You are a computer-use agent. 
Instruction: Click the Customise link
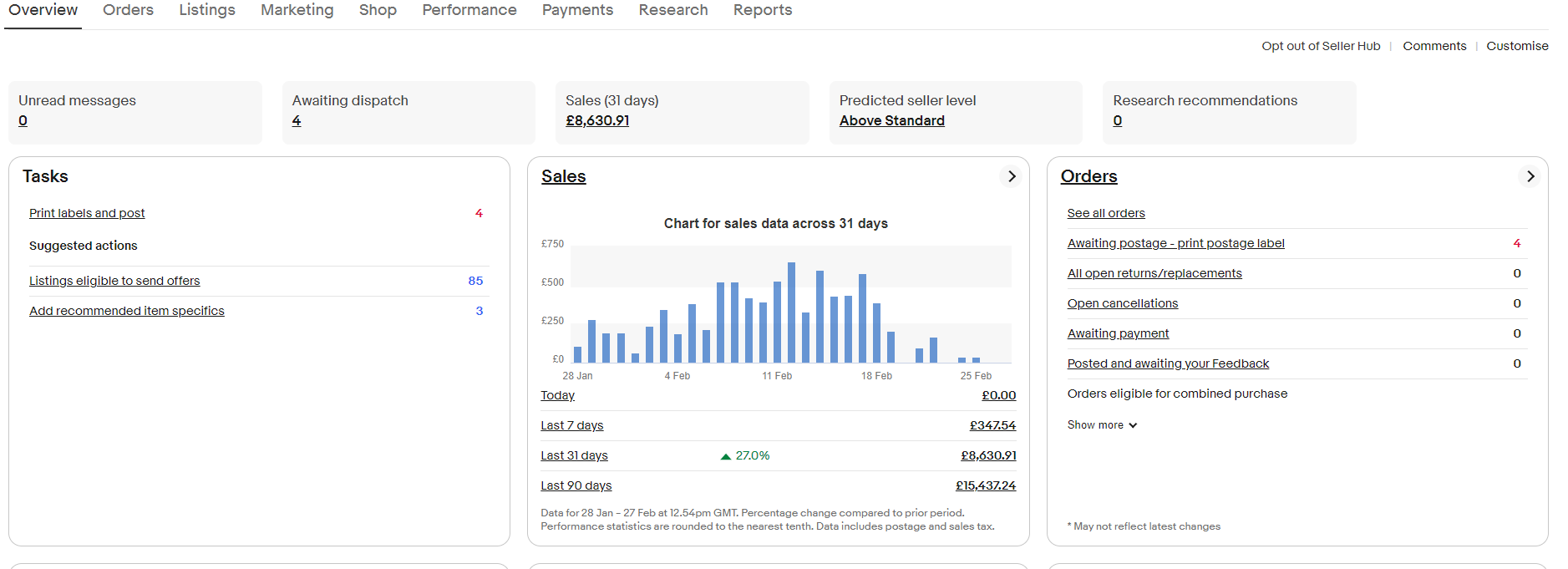[1516, 46]
